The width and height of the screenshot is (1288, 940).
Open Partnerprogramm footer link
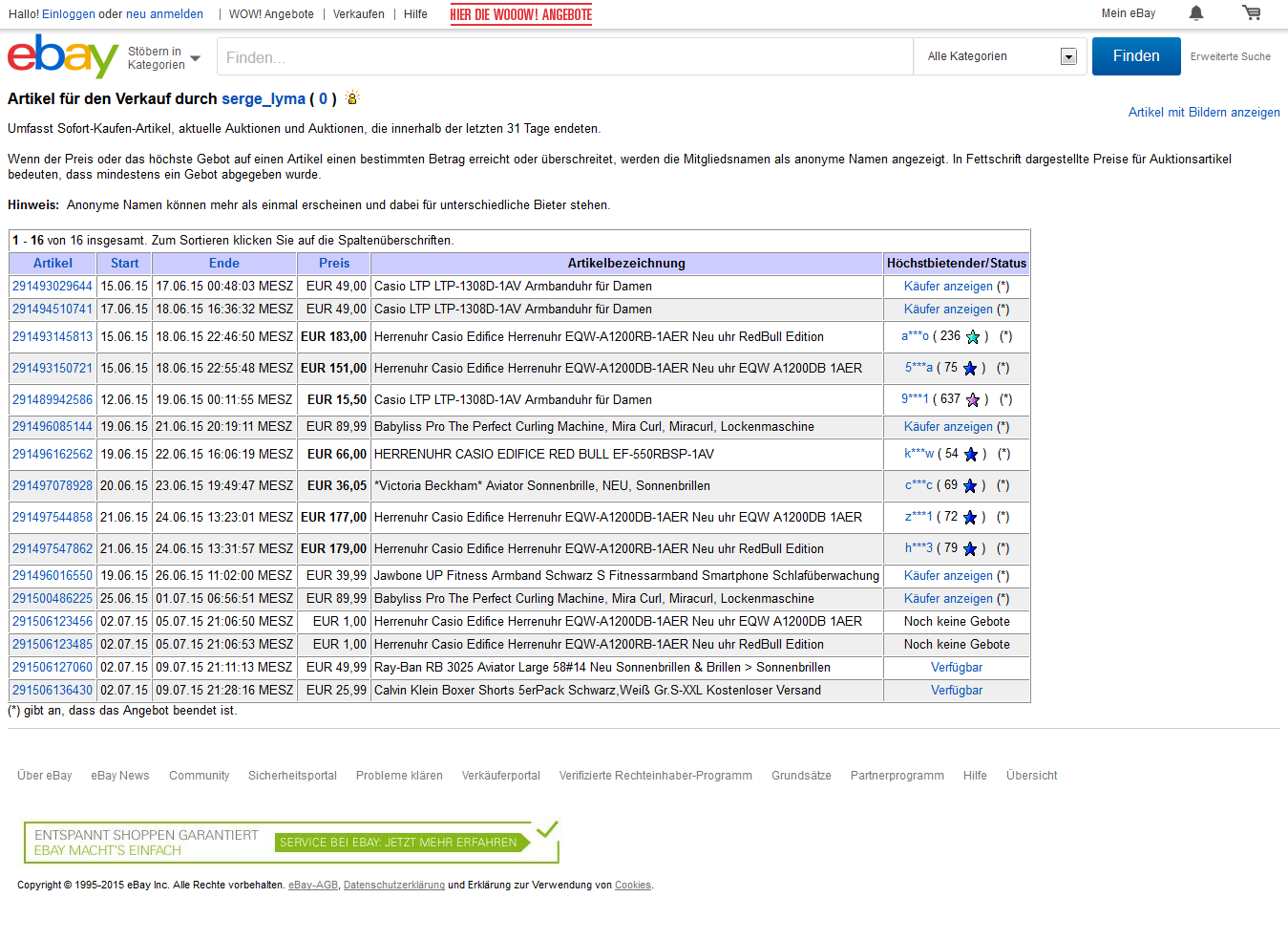tap(897, 776)
